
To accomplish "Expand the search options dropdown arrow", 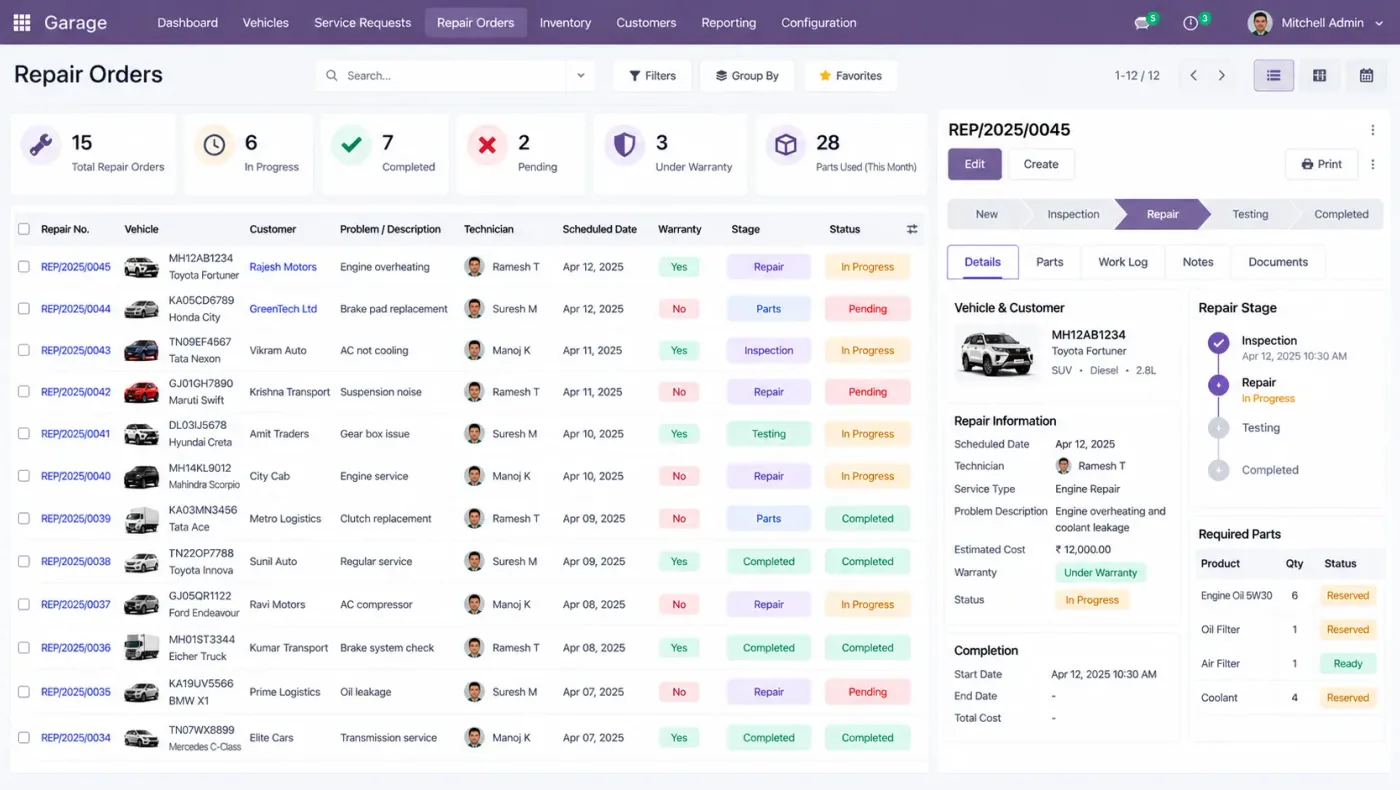I will pyautogui.click(x=580, y=75).
